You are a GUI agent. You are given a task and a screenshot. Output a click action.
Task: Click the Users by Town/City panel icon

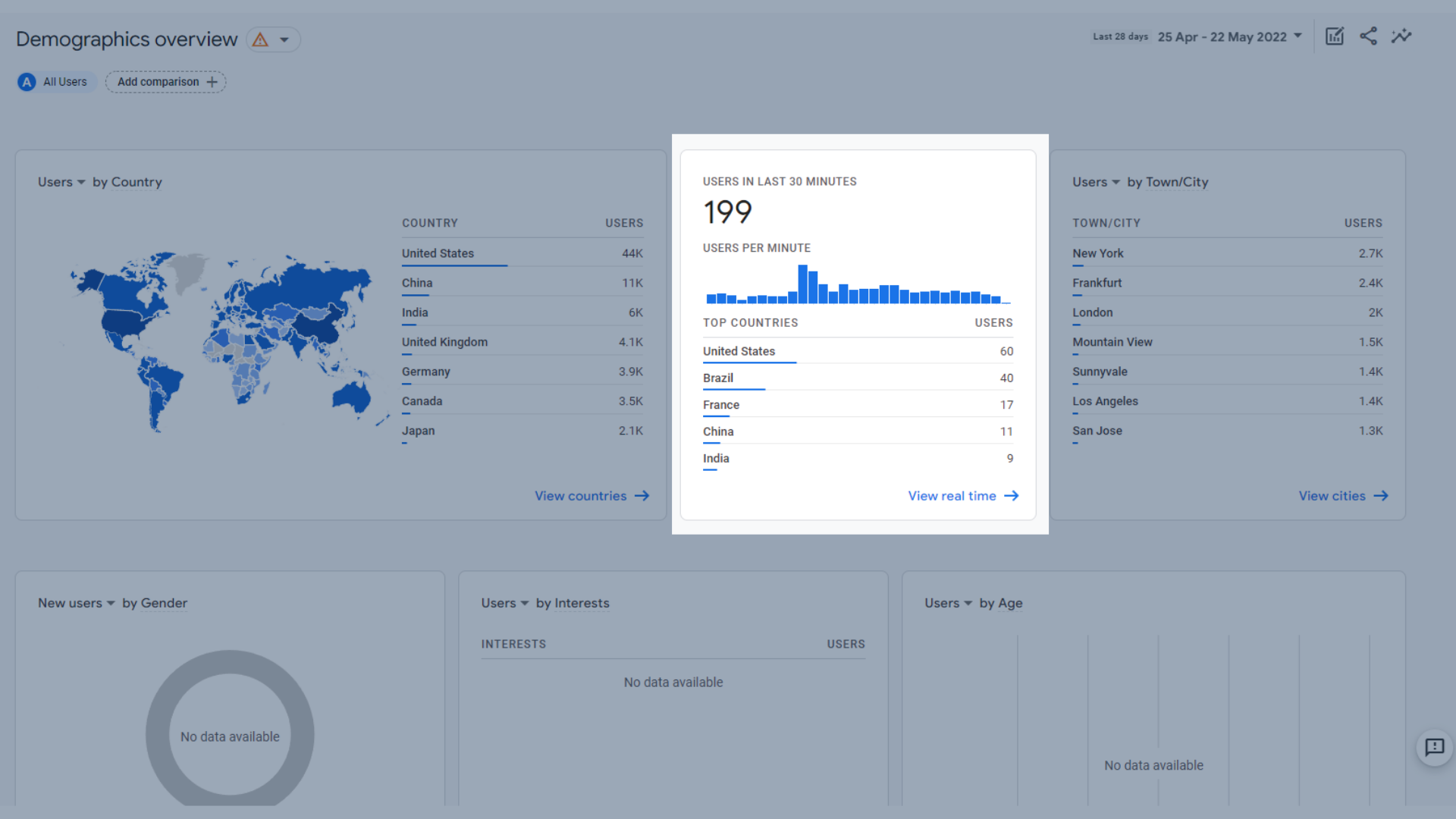tap(1115, 182)
